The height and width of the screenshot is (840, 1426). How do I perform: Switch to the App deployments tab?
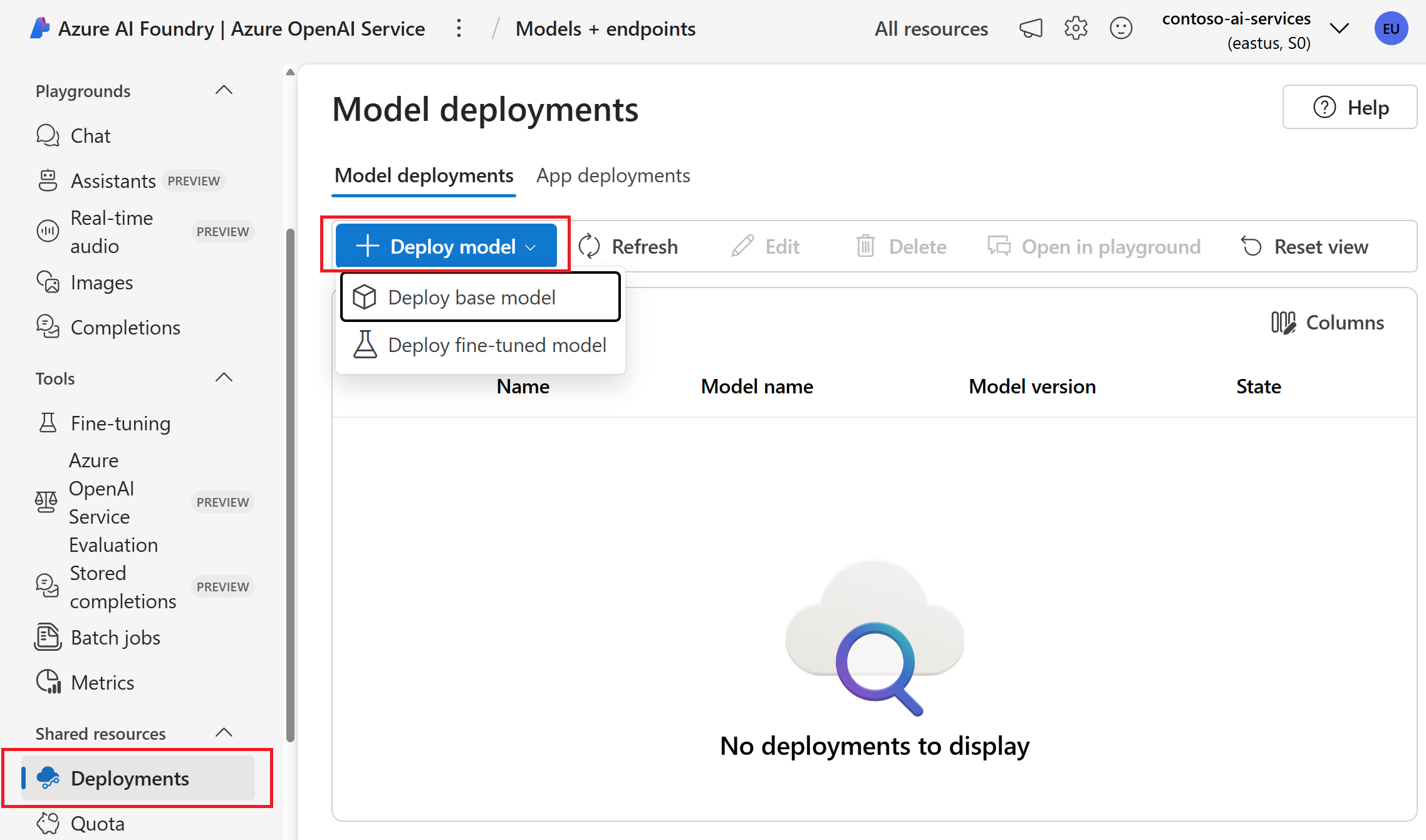tap(613, 175)
